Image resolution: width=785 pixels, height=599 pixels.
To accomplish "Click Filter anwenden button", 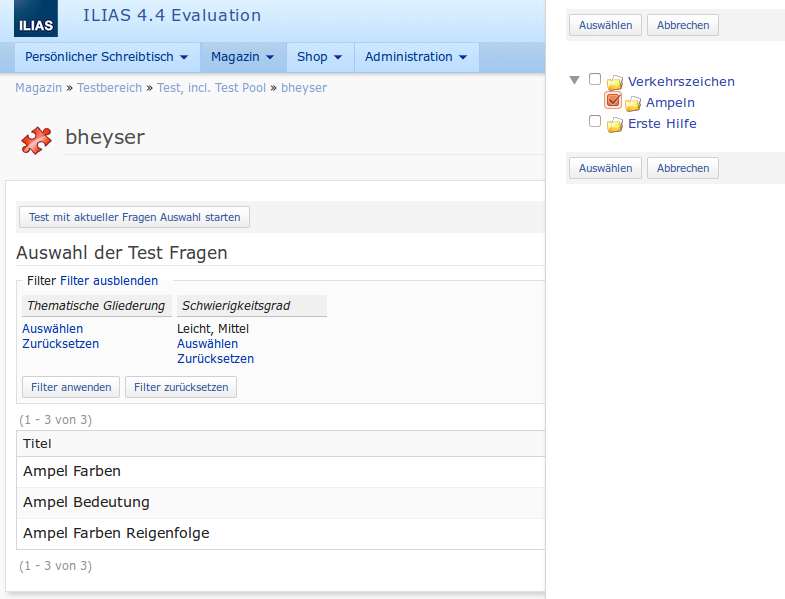I will (71, 387).
